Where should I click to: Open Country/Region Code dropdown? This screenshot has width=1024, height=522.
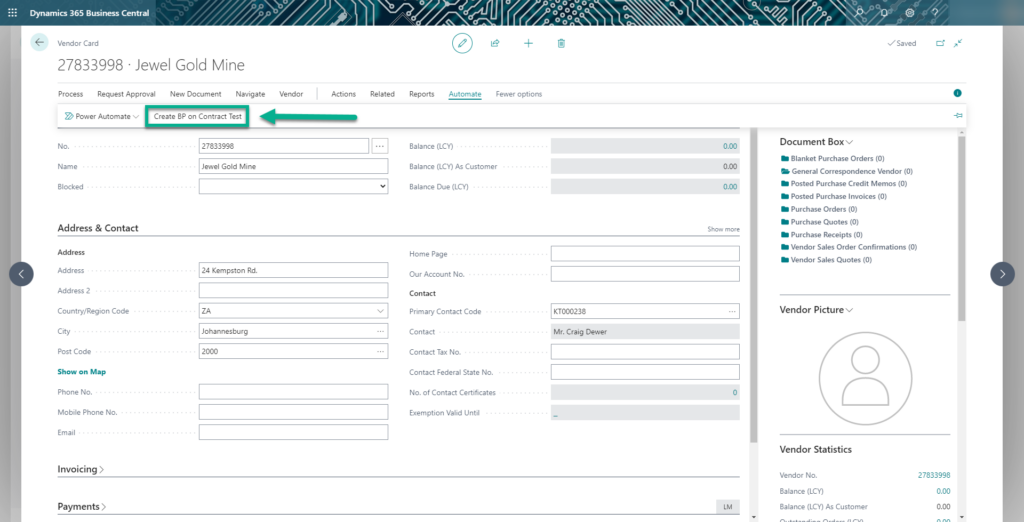pos(381,312)
